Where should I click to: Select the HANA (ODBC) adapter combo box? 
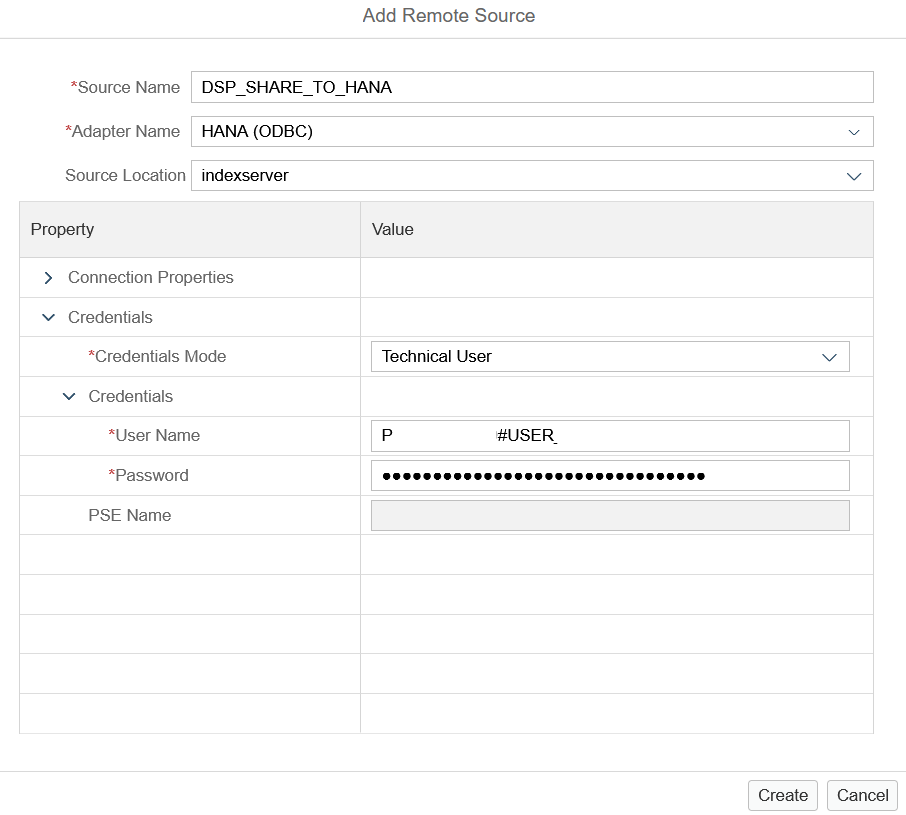[532, 132]
